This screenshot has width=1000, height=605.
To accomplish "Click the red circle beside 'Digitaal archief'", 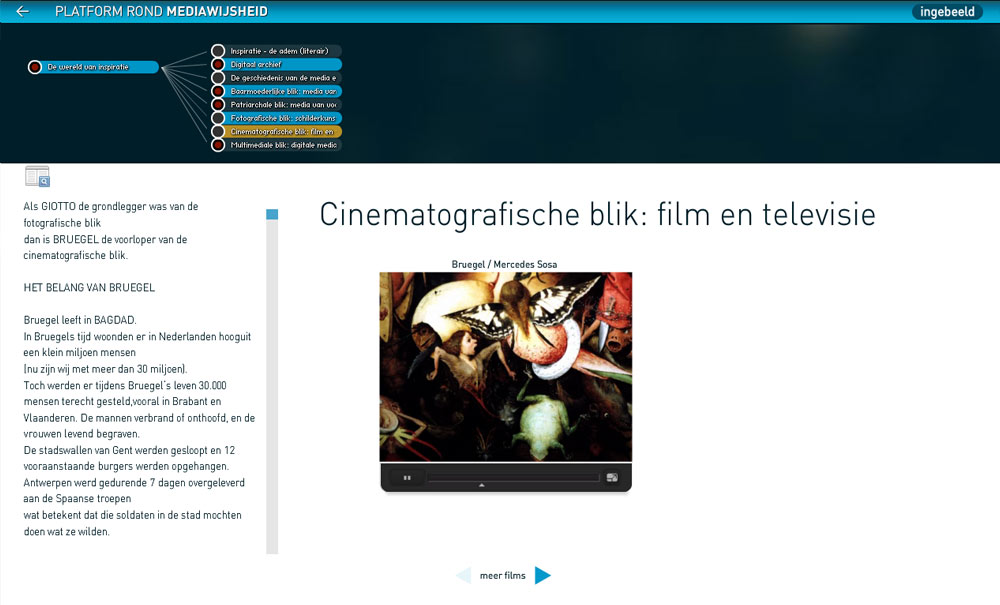I will click(218, 64).
